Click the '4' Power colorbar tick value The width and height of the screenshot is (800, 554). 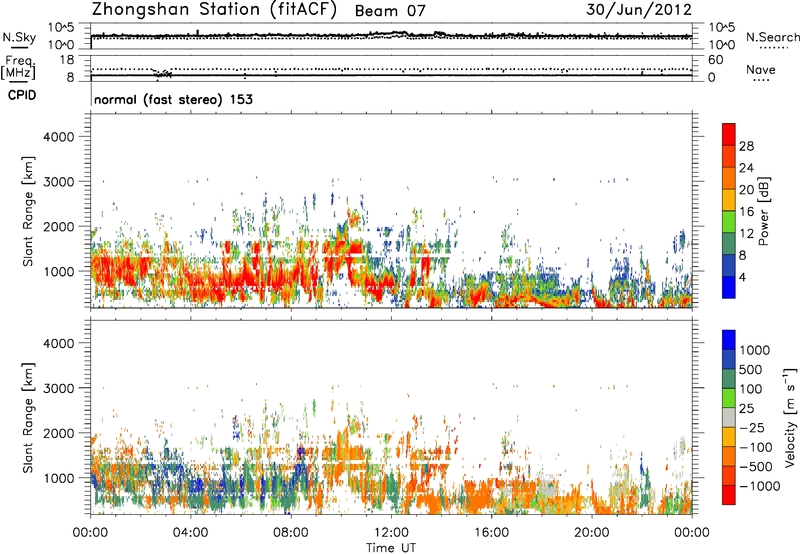tap(742, 277)
